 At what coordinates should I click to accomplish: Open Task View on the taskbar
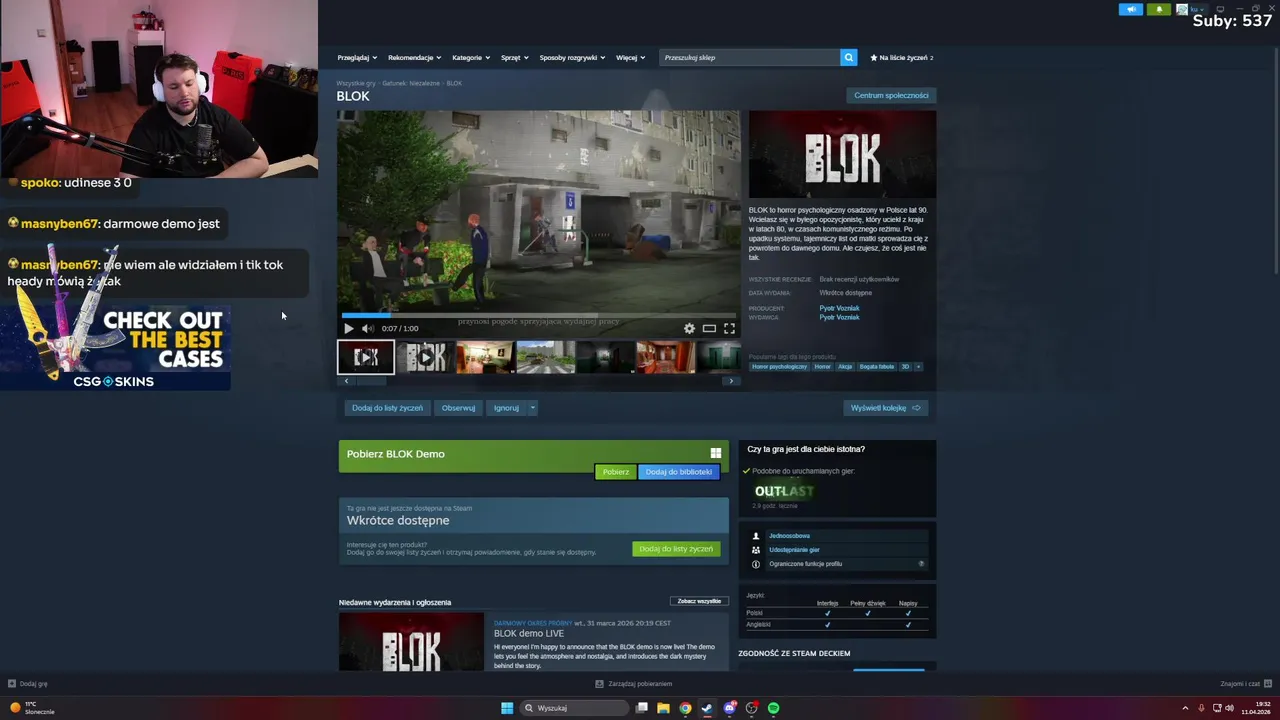click(641, 708)
